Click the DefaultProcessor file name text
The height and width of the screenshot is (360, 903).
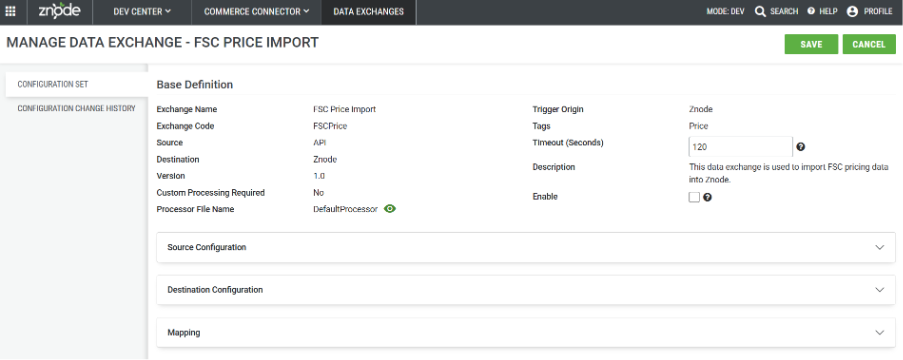[346, 209]
